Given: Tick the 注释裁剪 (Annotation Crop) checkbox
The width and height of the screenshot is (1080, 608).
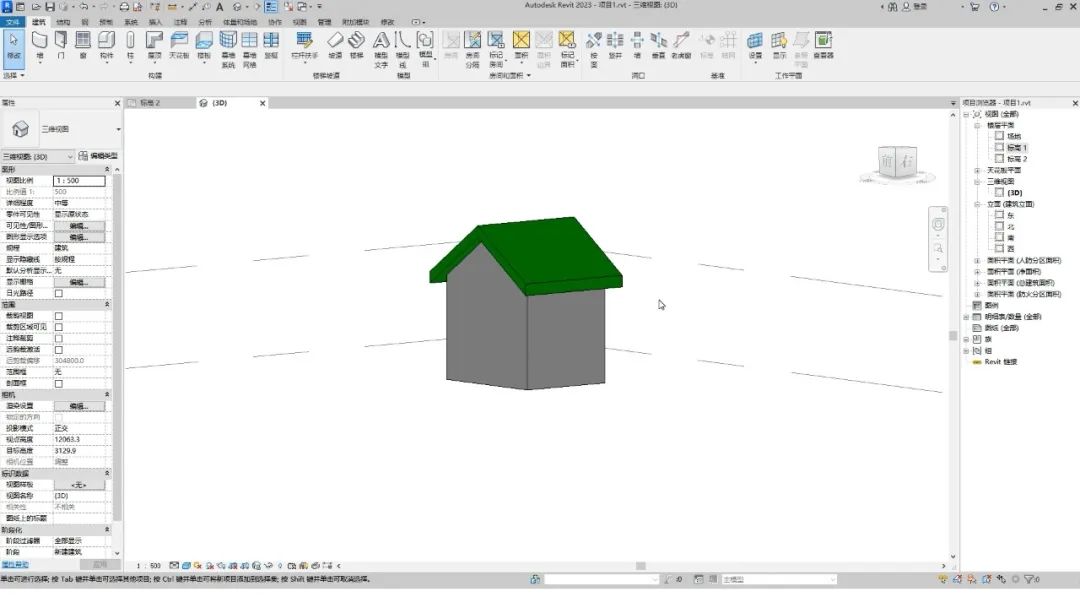Looking at the screenshot, I should [x=59, y=339].
